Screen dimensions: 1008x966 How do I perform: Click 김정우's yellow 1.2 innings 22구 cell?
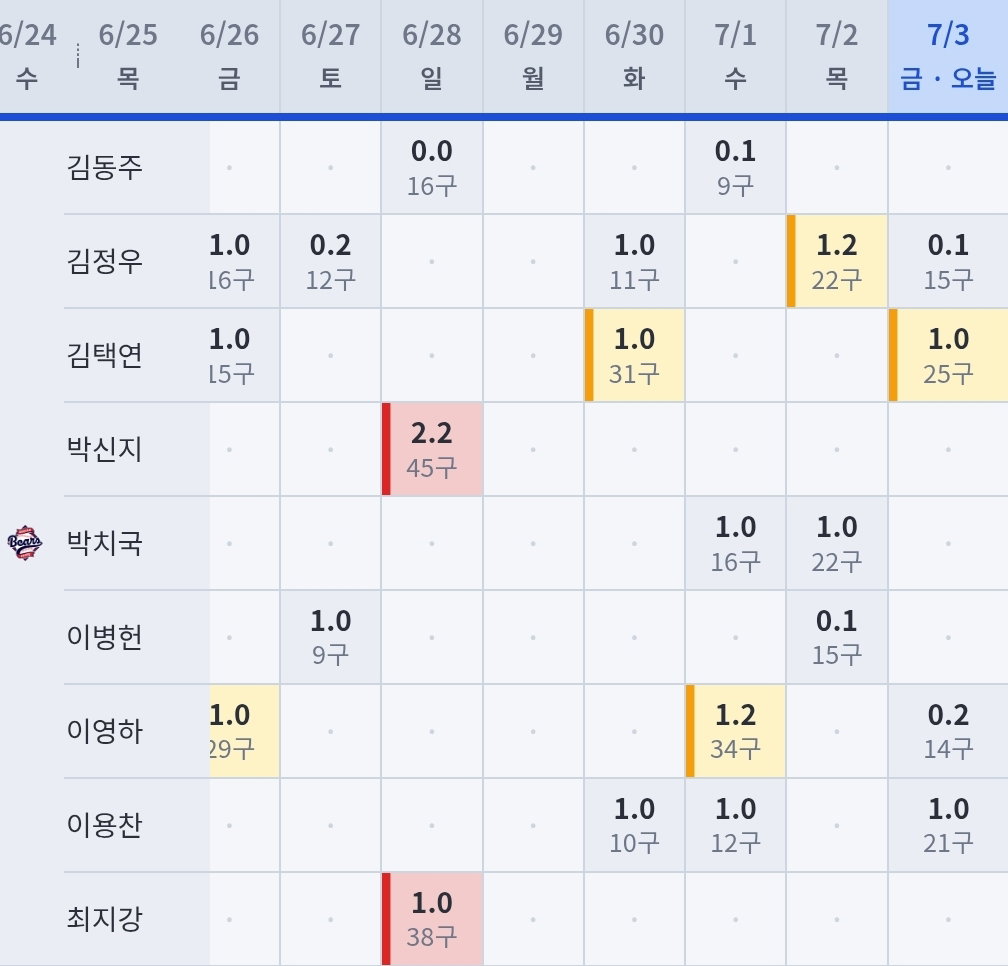(837, 262)
